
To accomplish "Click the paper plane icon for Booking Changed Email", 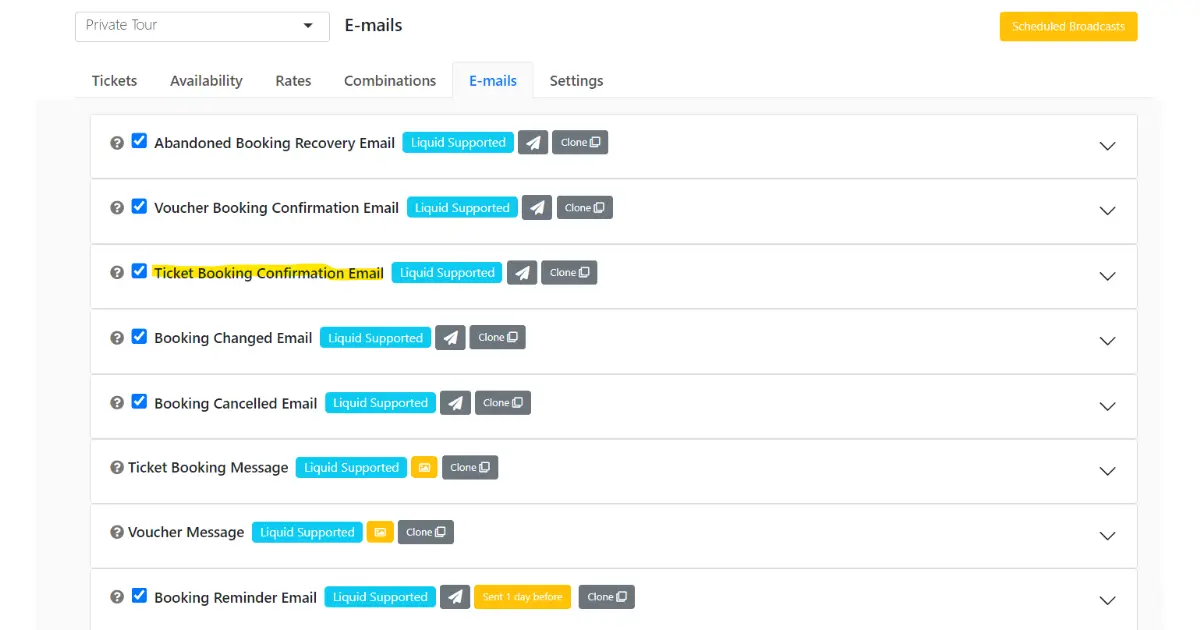I will pos(450,337).
